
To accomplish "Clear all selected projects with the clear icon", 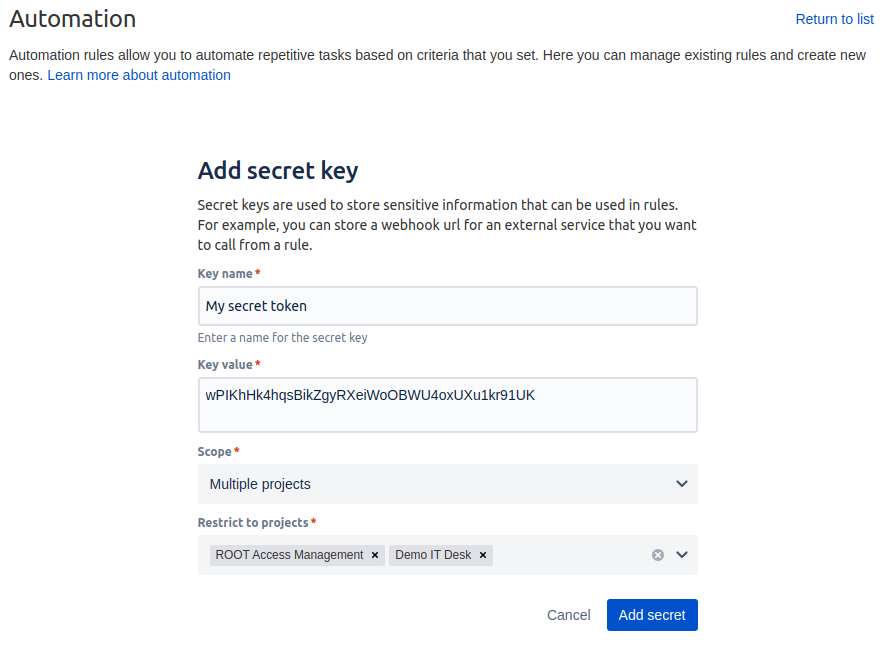I will [657, 554].
